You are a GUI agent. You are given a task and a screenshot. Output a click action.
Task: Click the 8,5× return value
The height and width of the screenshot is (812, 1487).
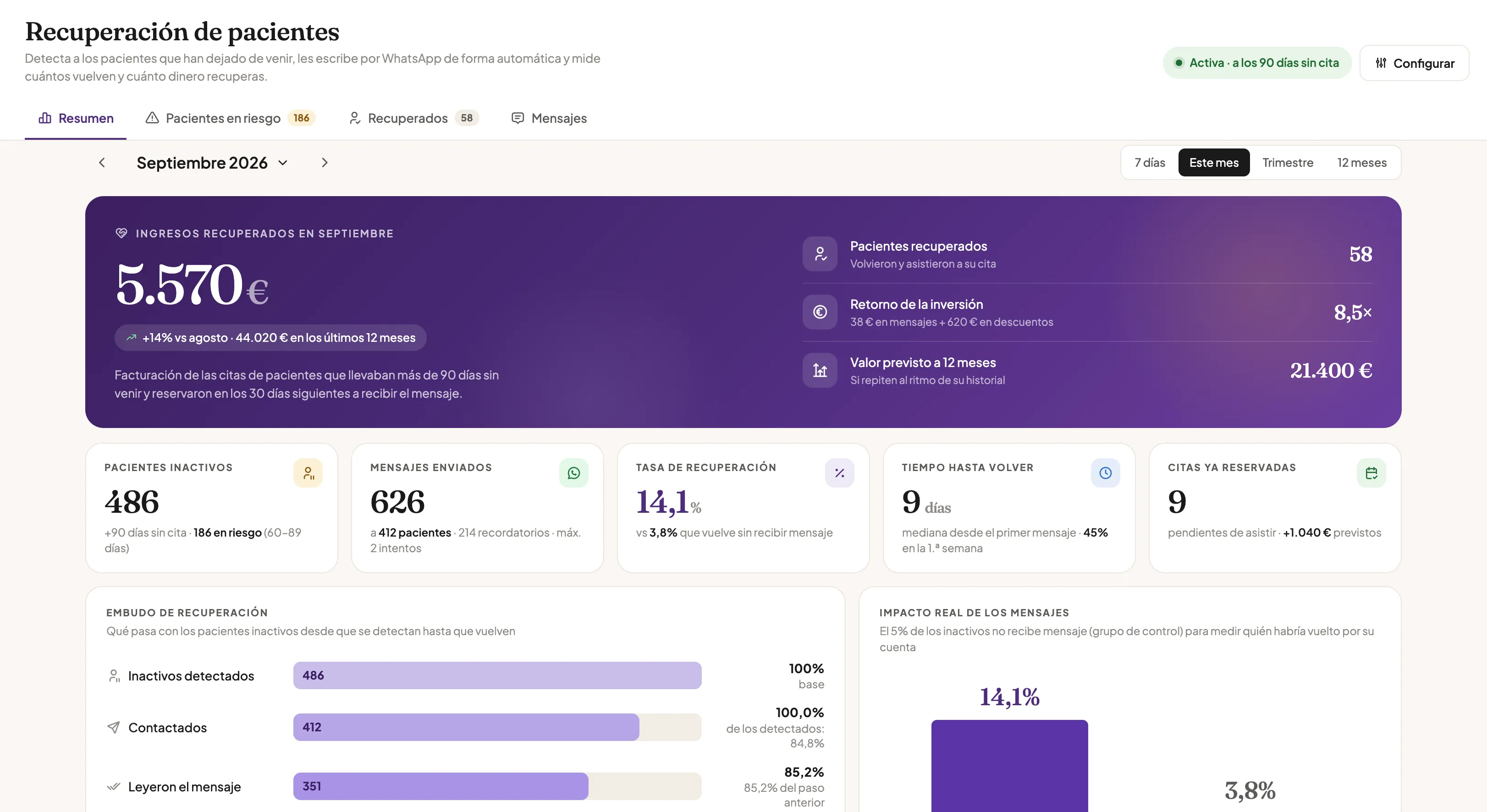(1353, 312)
